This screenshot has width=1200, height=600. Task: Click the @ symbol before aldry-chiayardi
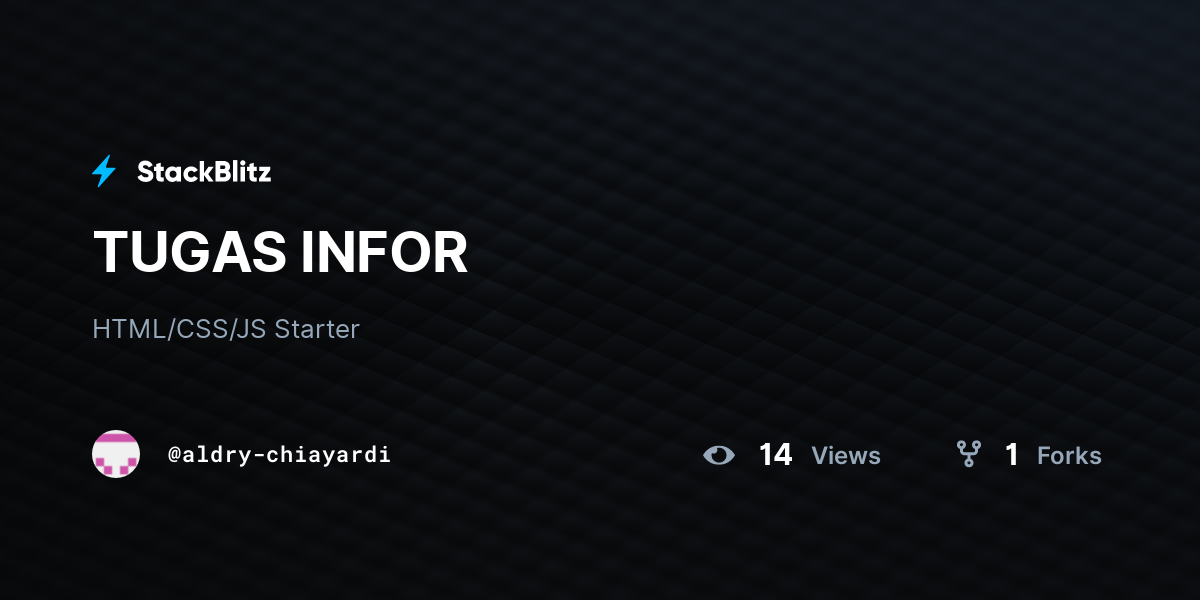pyautogui.click(x=174, y=455)
